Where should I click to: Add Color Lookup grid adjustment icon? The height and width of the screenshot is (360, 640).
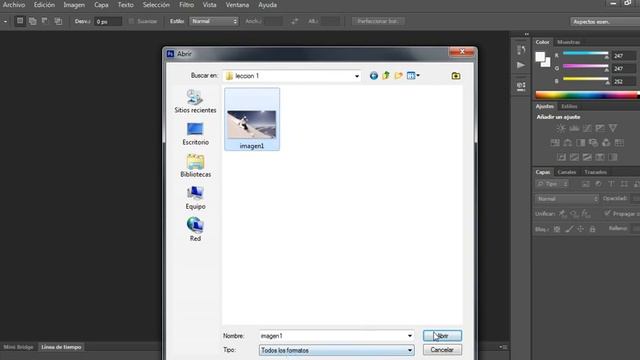(x=619, y=143)
